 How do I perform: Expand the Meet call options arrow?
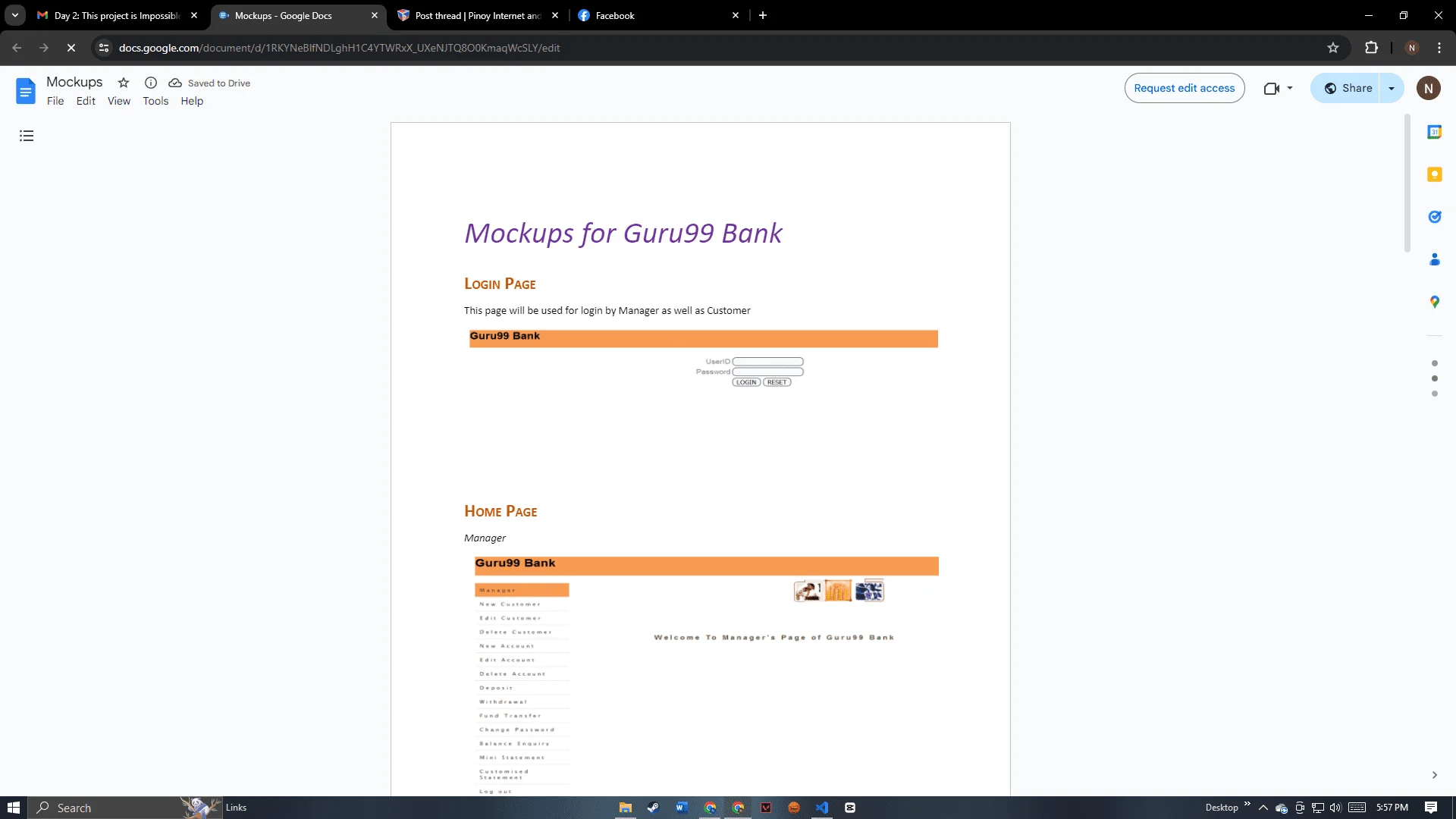coord(1289,89)
